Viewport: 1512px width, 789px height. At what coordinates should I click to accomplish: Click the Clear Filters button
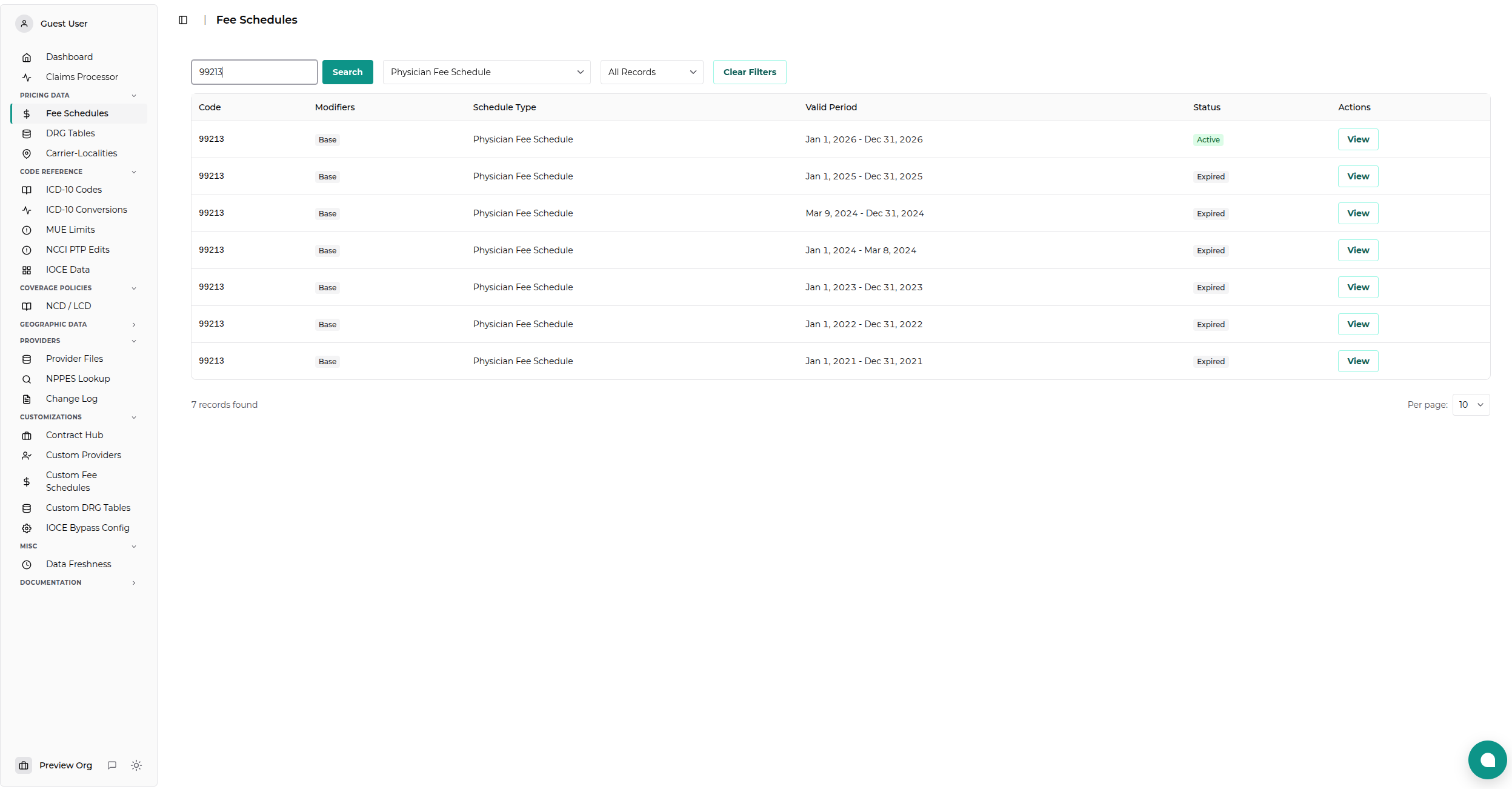tap(750, 72)
